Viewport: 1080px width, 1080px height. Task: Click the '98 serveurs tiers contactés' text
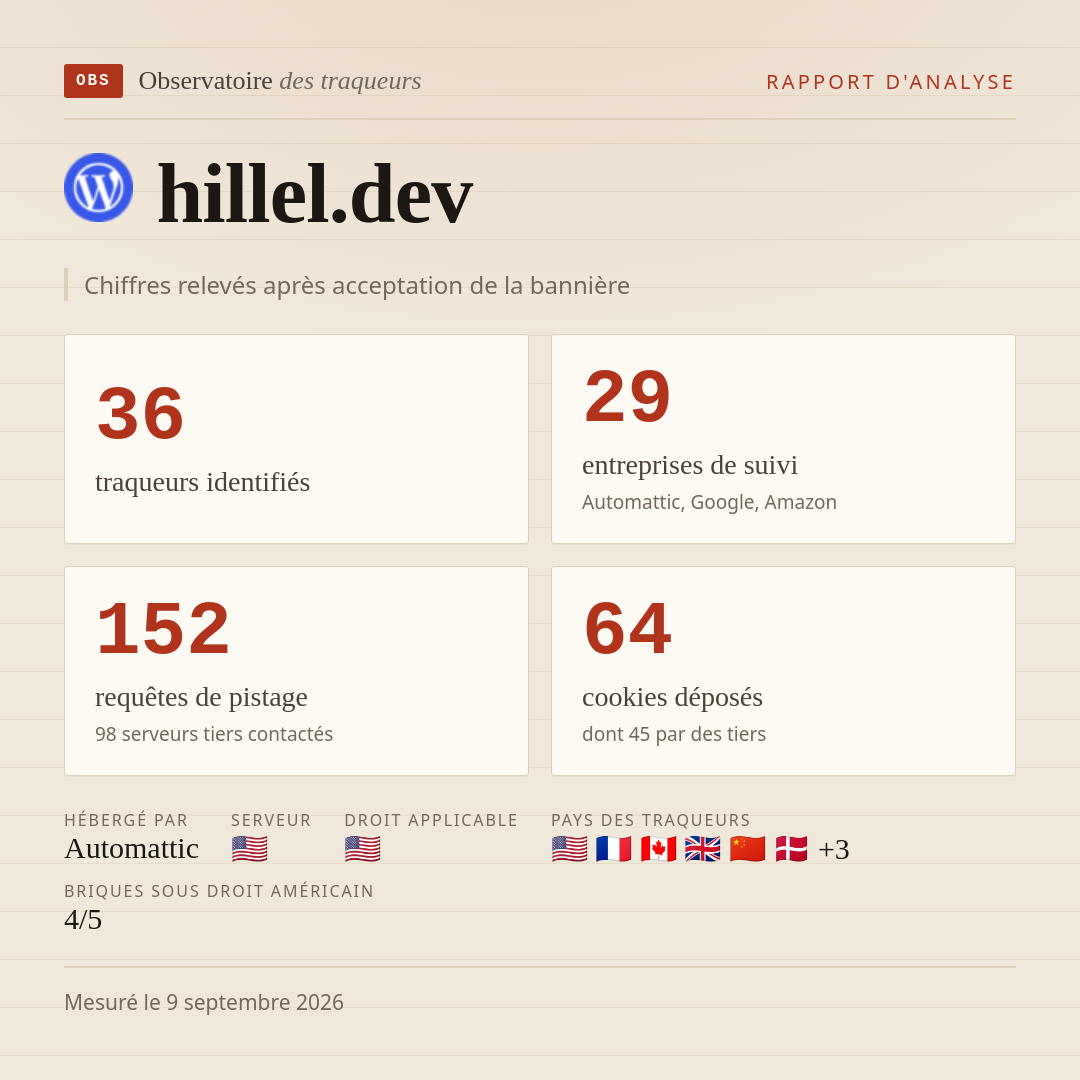214,734
